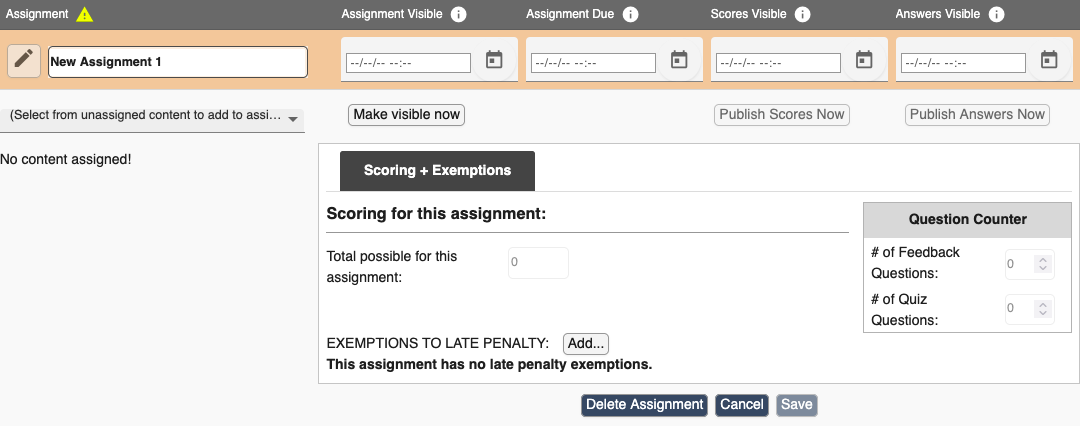Viewport: 1081px width, 426px height.
Task: Click the New Assignment 1 name field
Action: (178, 62)
